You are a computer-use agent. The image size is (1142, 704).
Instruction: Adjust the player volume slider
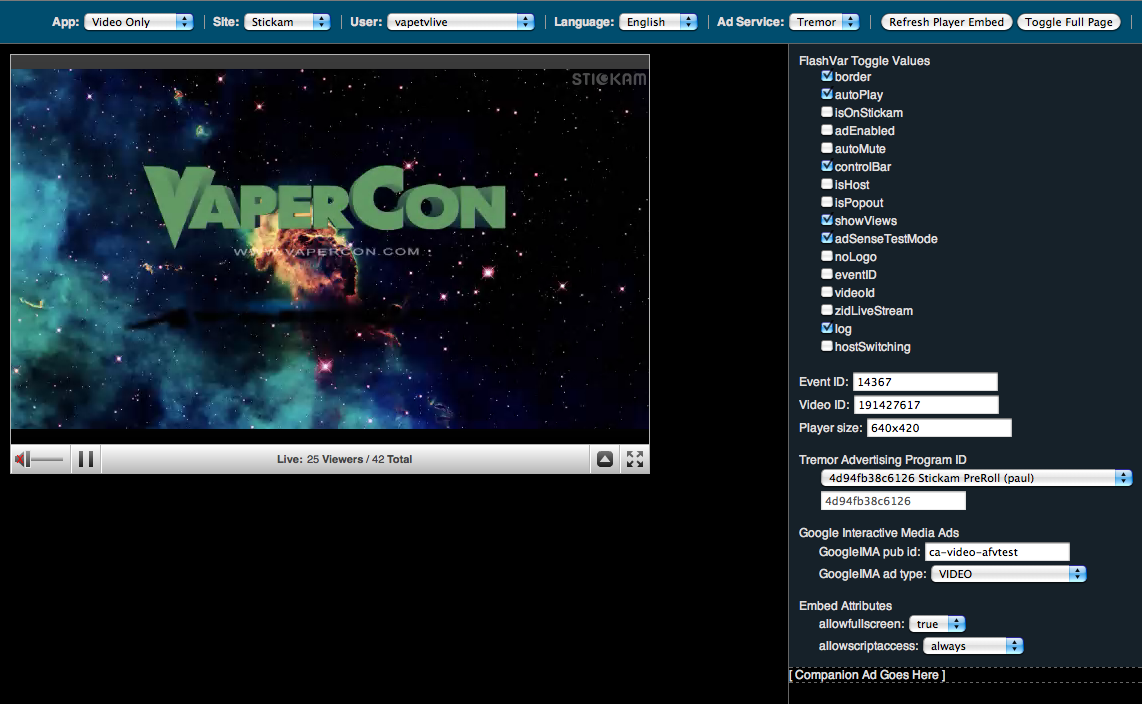47,459
